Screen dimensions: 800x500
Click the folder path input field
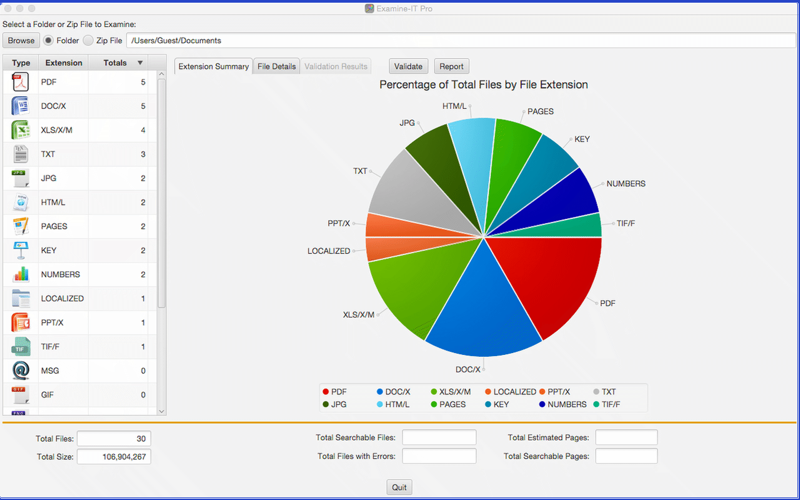(x=462, y=40)
